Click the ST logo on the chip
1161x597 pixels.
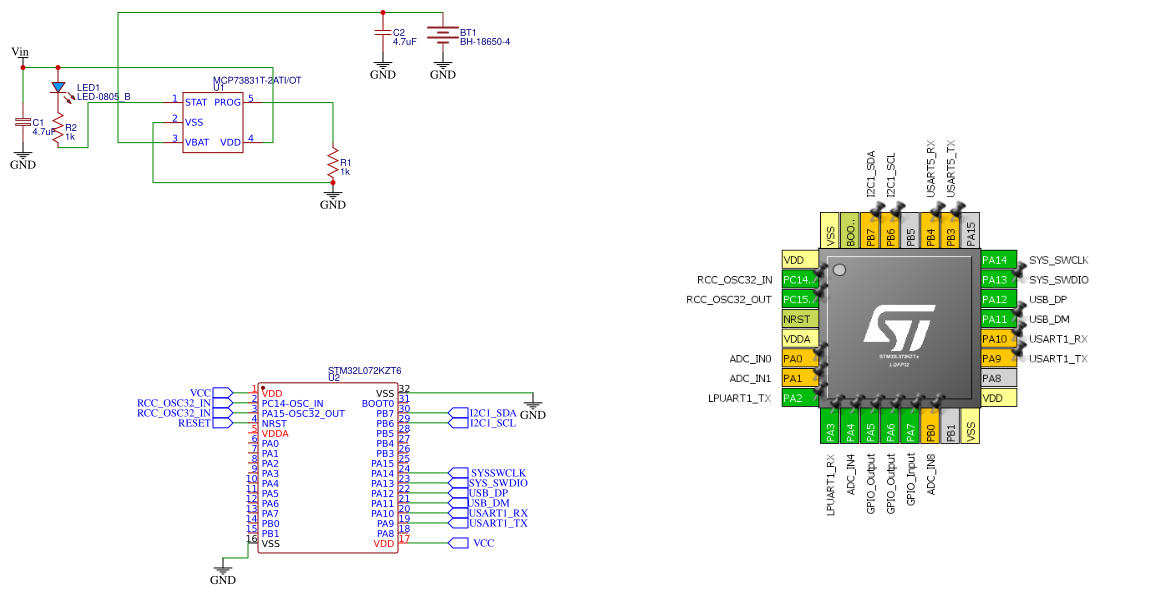click(x=898, y=327)
